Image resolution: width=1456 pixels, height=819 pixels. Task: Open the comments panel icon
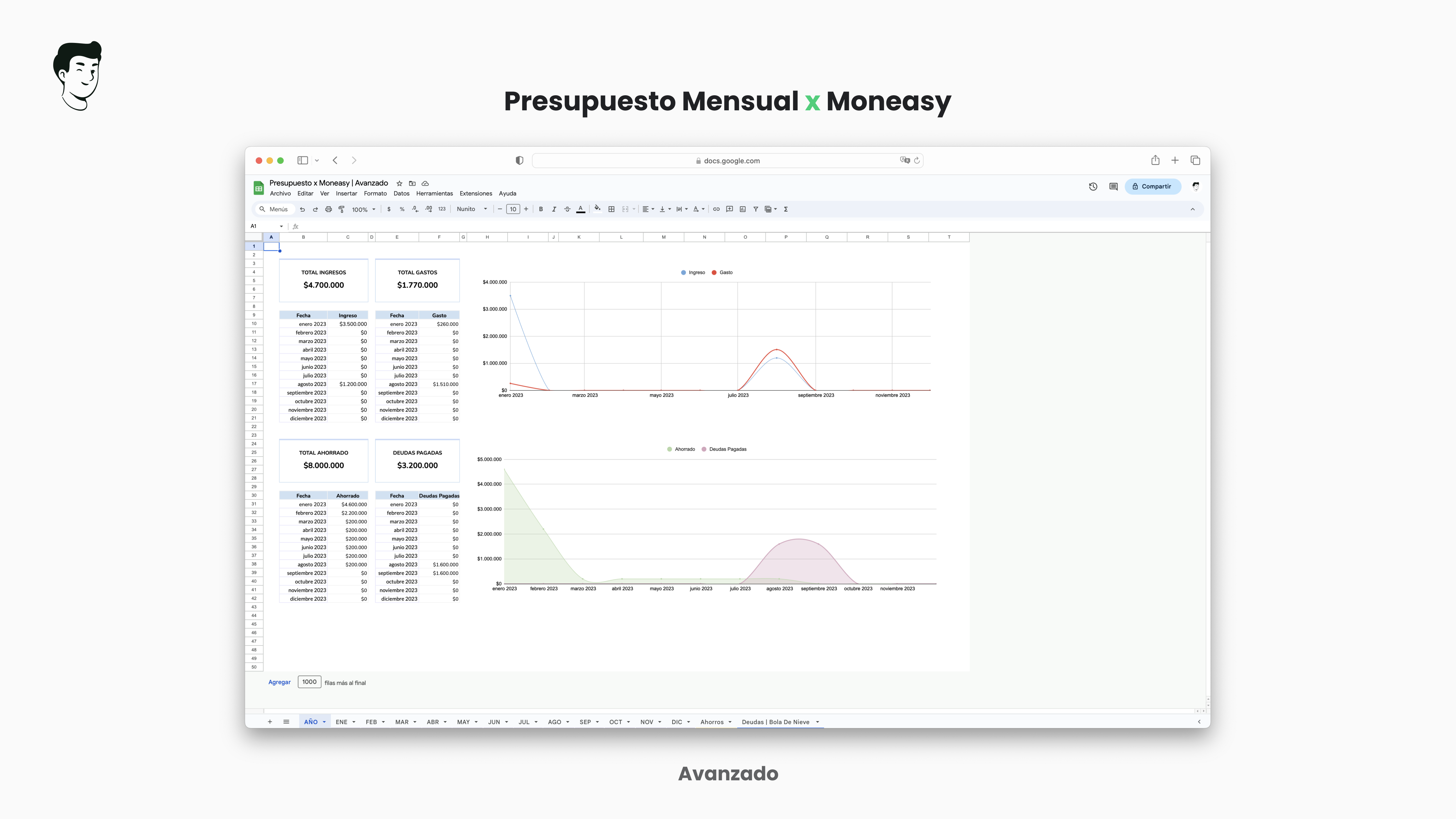click(x=1114, y=187)
